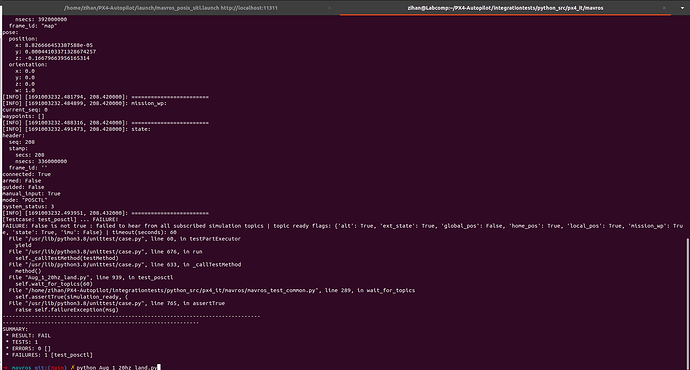Click the 'w: 1.0' orientation value
Screen dimensions: 690x370
pos(25,91)
